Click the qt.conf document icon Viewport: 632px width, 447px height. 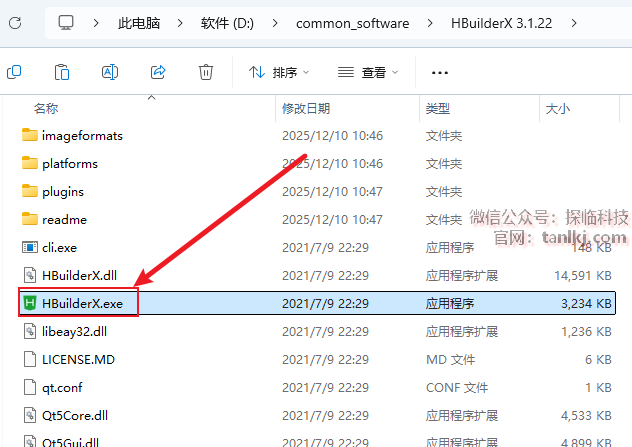click(x=30, y=387)
